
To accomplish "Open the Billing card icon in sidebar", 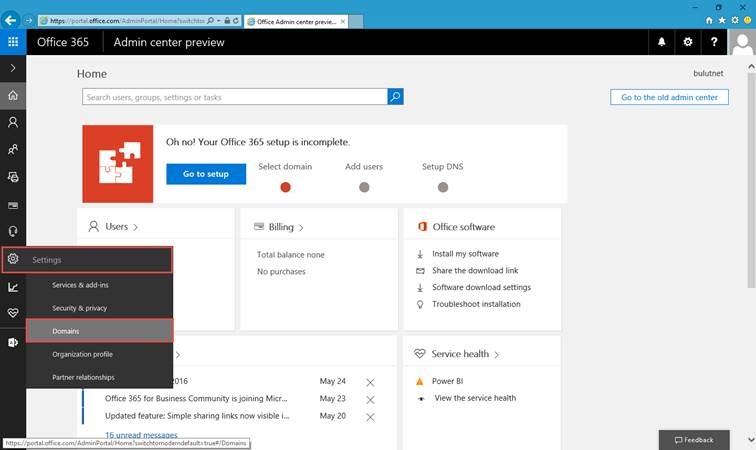I will (x=13, y=205).
